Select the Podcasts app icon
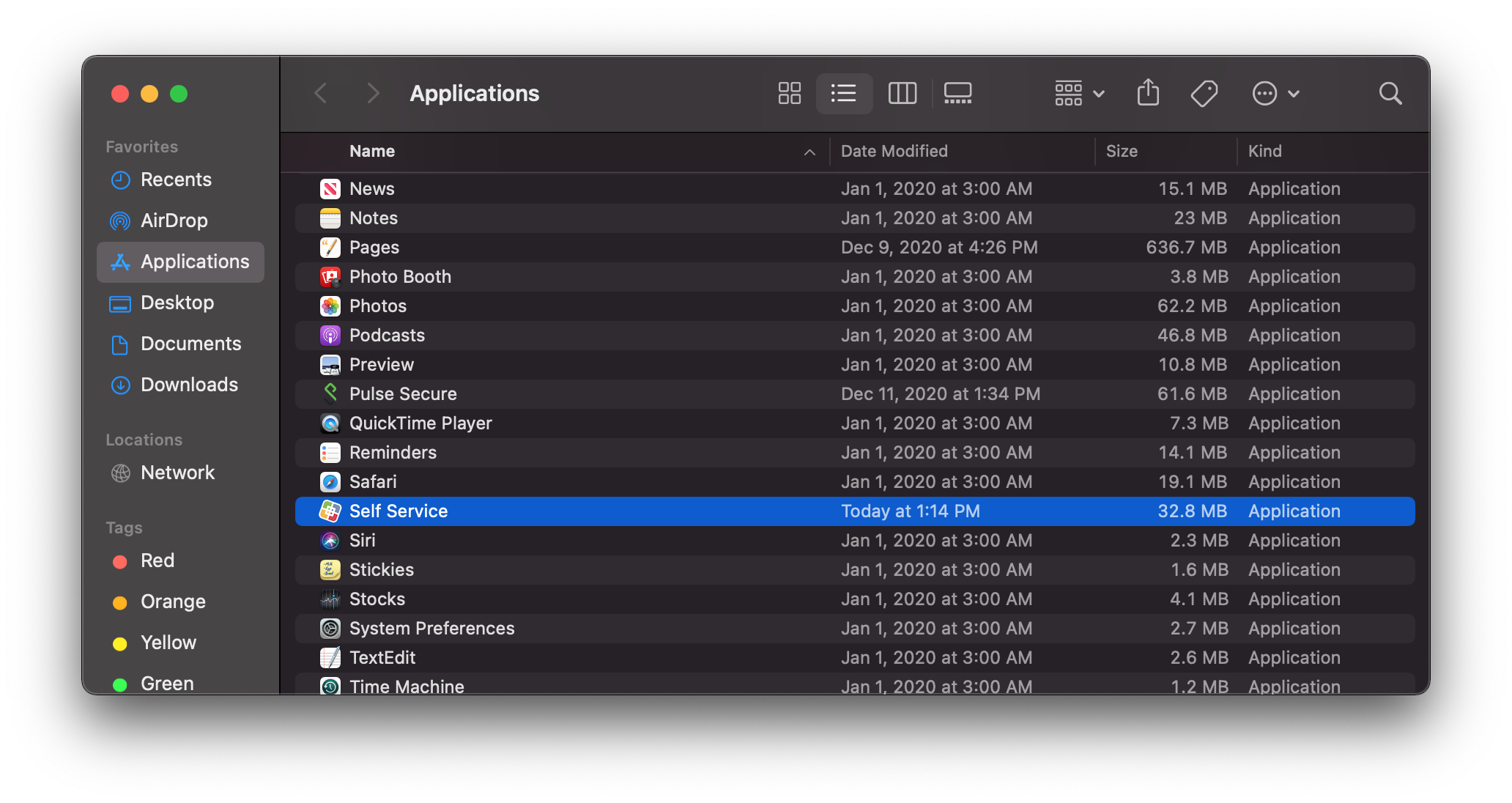Screen dimensions: 1512x803 point(330,336)
